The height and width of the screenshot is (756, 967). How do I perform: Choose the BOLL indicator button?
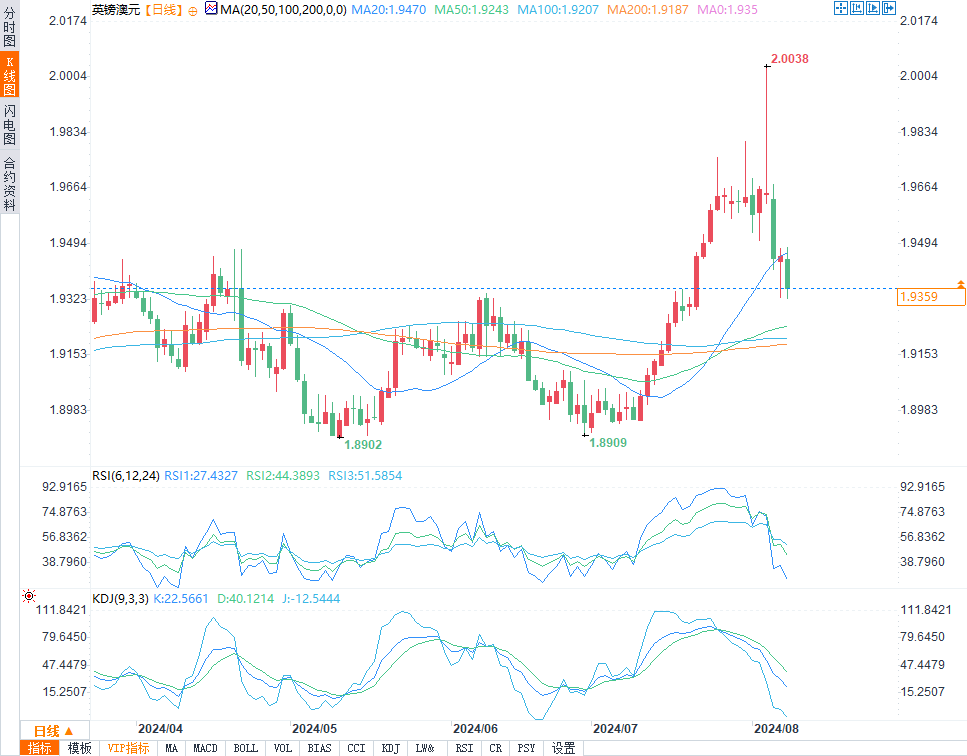pos(245,748)
